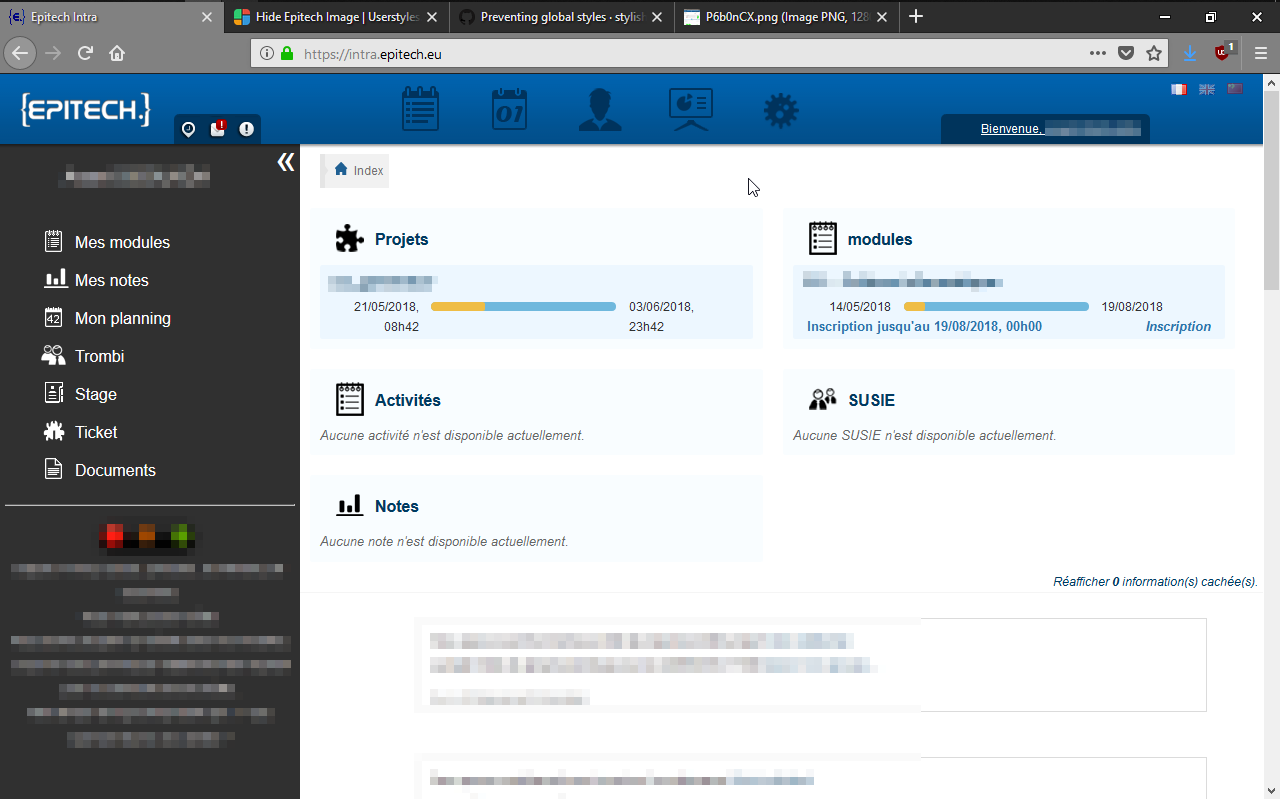1280x799 pixels.
Task: Click the exclamation alert icon
Action: (246, 129)
